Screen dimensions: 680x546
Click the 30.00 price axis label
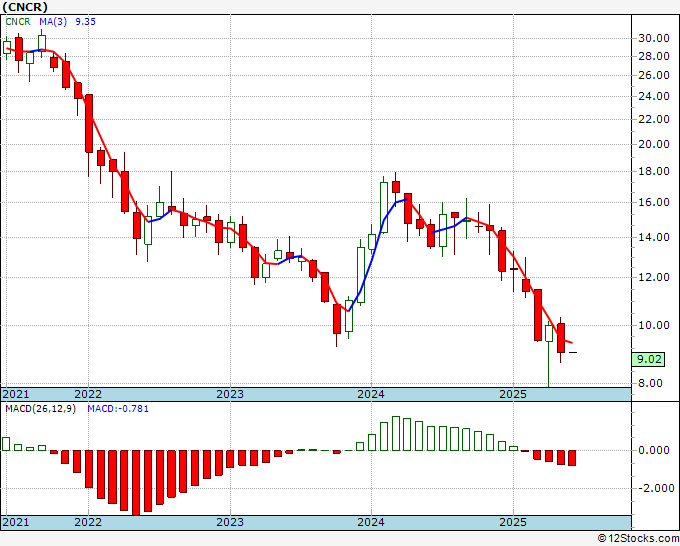coord(654,38)
